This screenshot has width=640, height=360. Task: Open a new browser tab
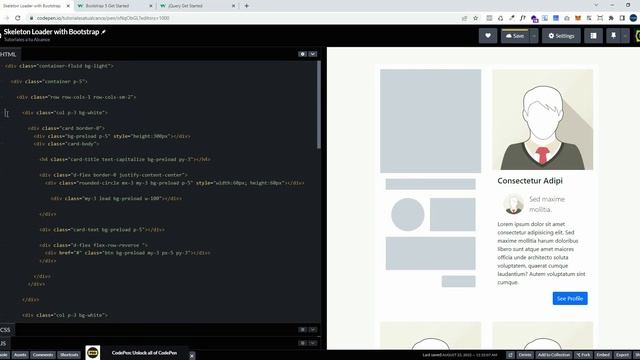(247, 6)
